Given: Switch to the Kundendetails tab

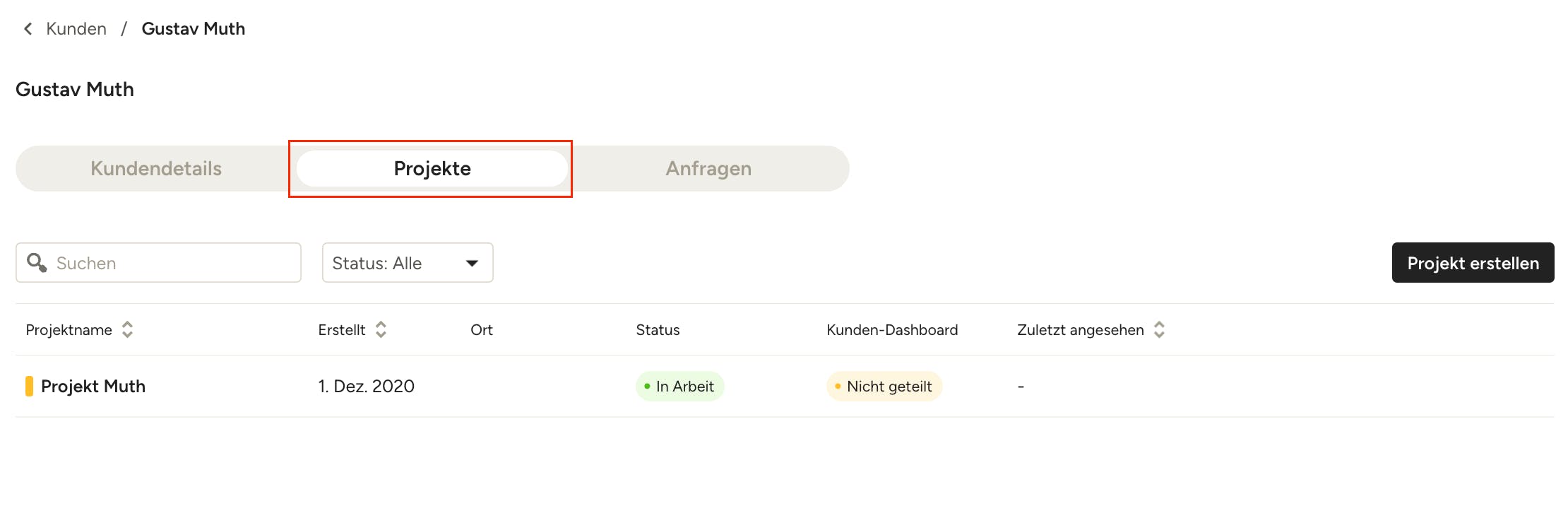Looking at the screenshot, I should pyautogui.click(x=155, y=168).
